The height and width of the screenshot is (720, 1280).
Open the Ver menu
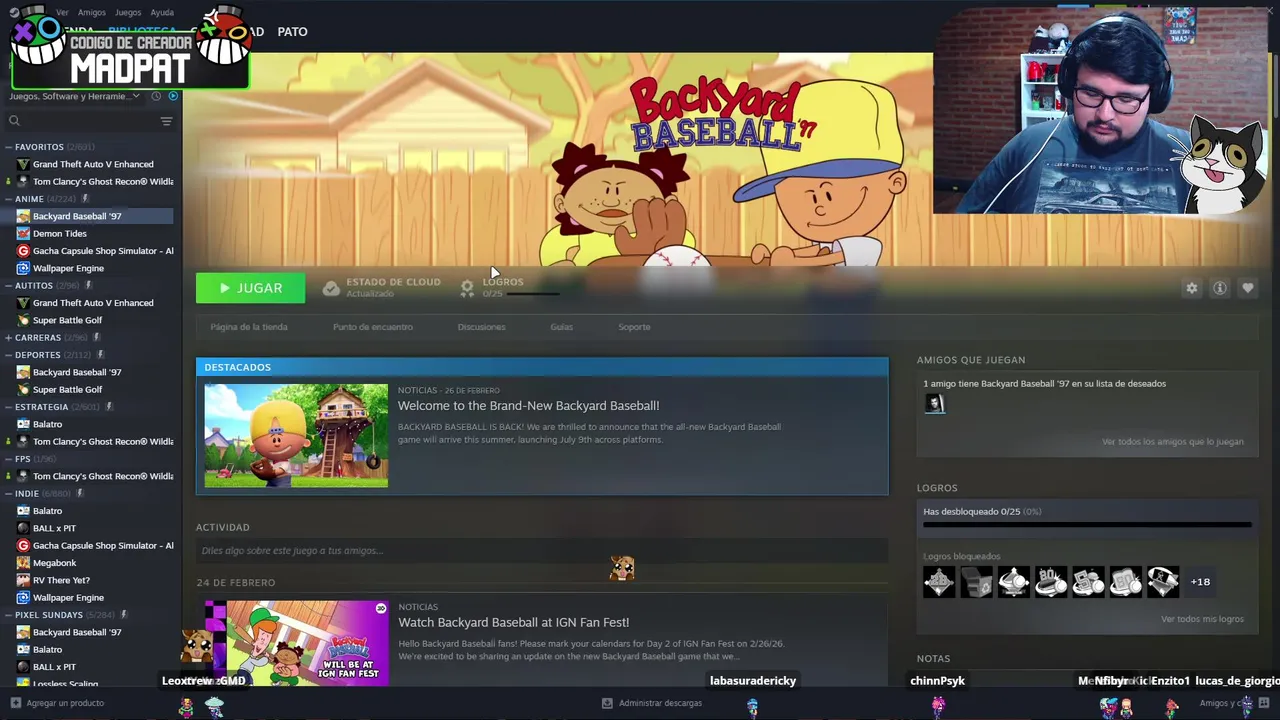tap(62, 12)
